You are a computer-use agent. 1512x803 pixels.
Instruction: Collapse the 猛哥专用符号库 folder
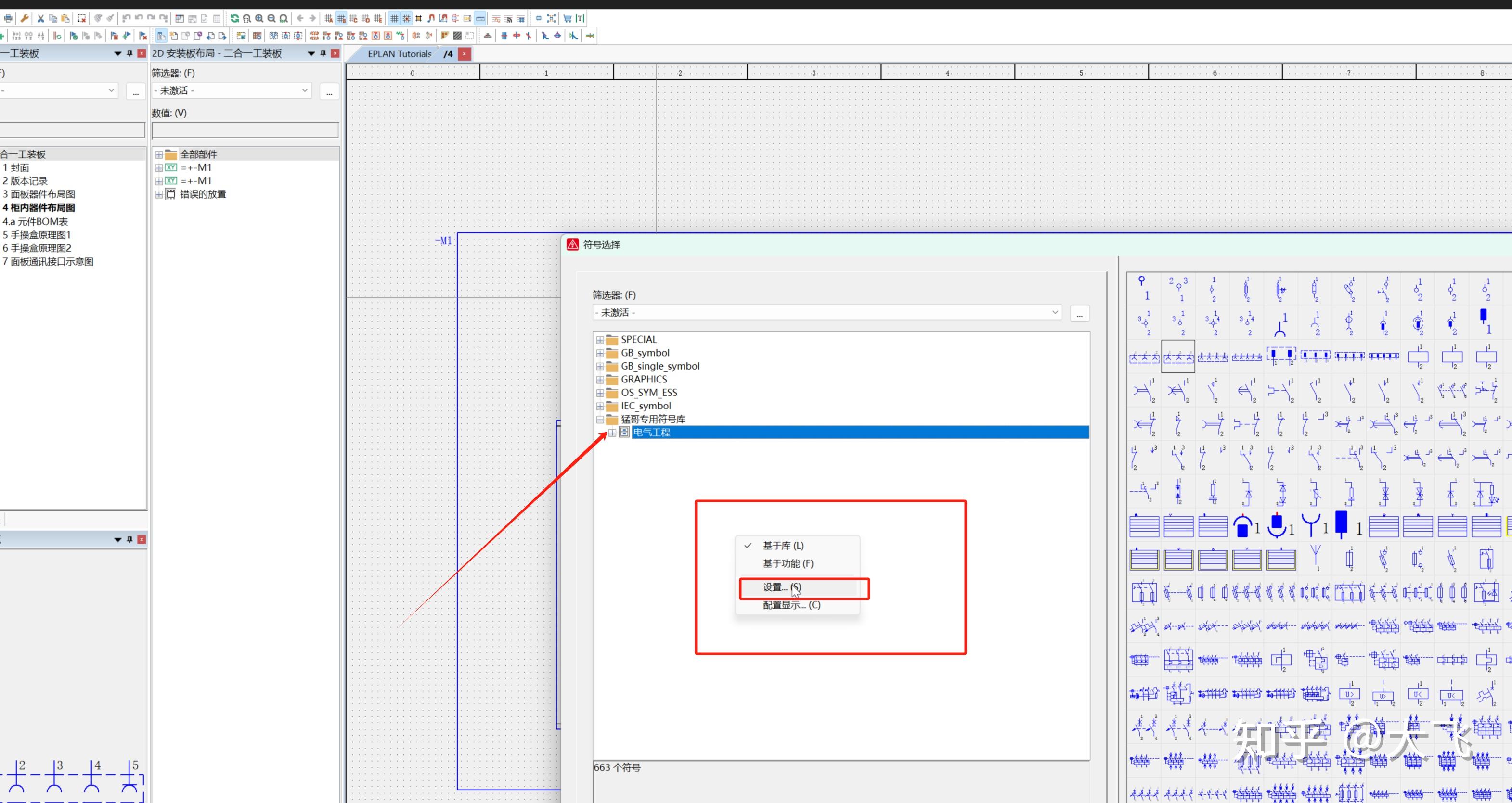pos(600,420)
